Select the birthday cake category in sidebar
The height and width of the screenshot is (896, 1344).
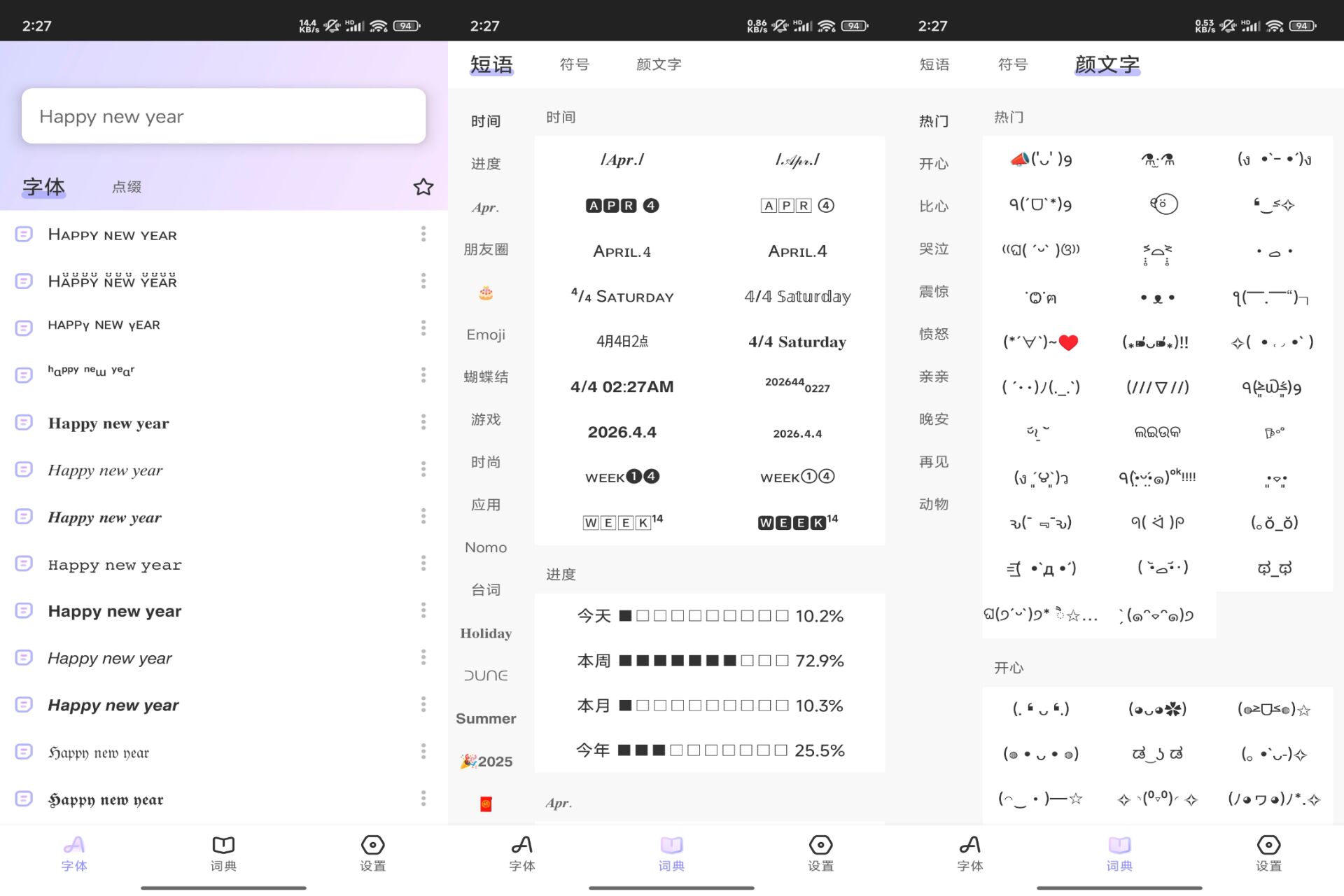(486, 293)
